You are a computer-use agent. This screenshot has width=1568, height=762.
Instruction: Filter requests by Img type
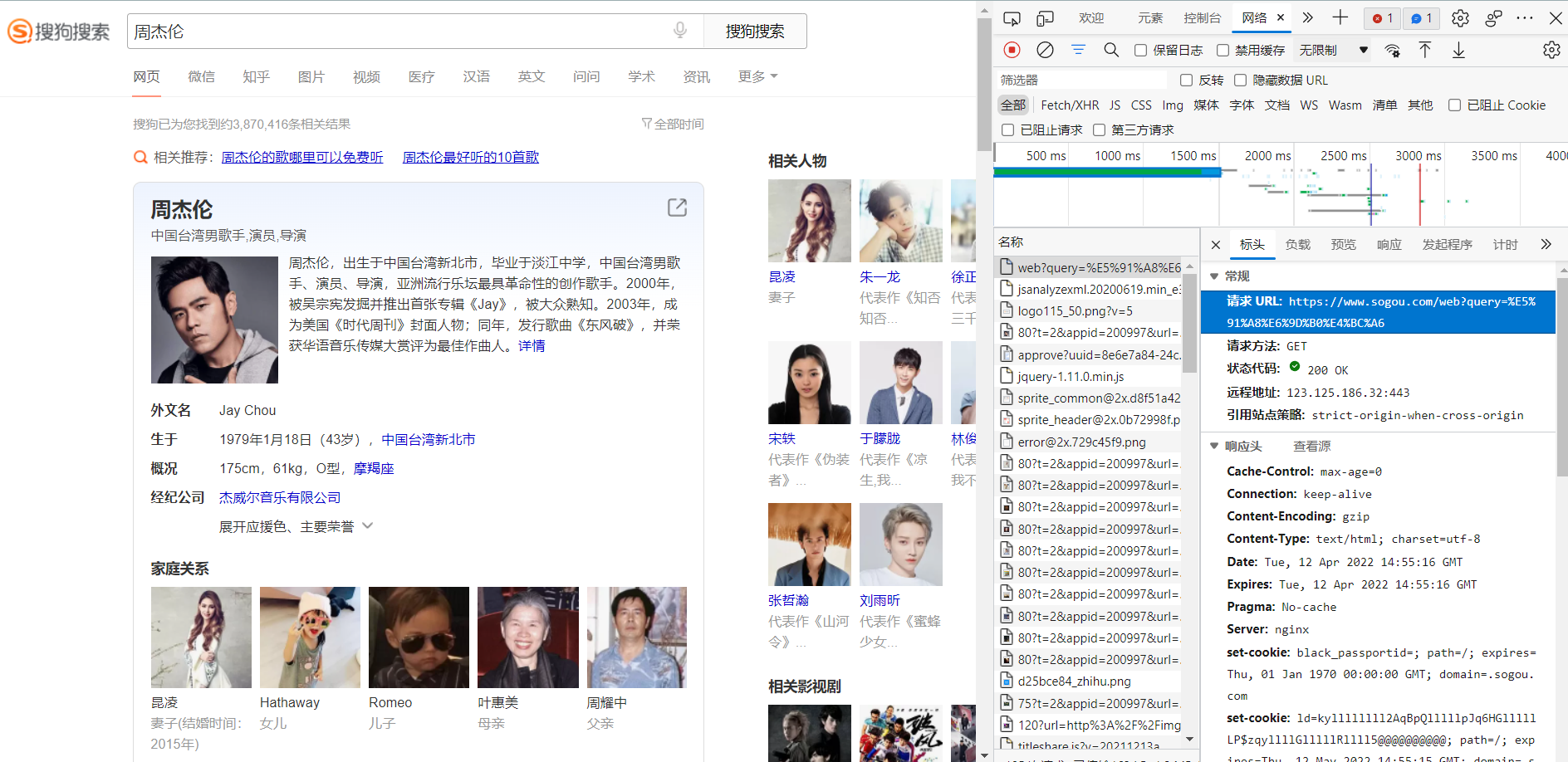[1172, 105]
